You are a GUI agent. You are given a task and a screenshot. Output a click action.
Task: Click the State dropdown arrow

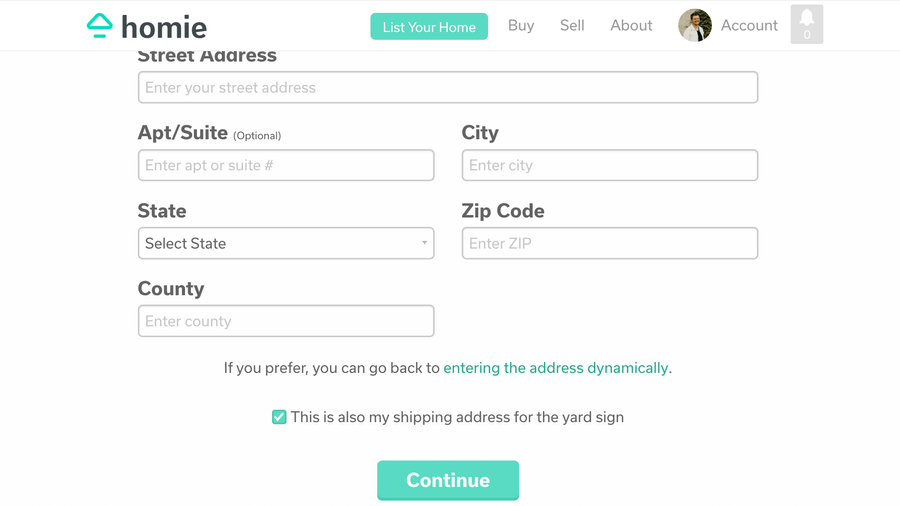pyautogui.click(x=424, y=243)
